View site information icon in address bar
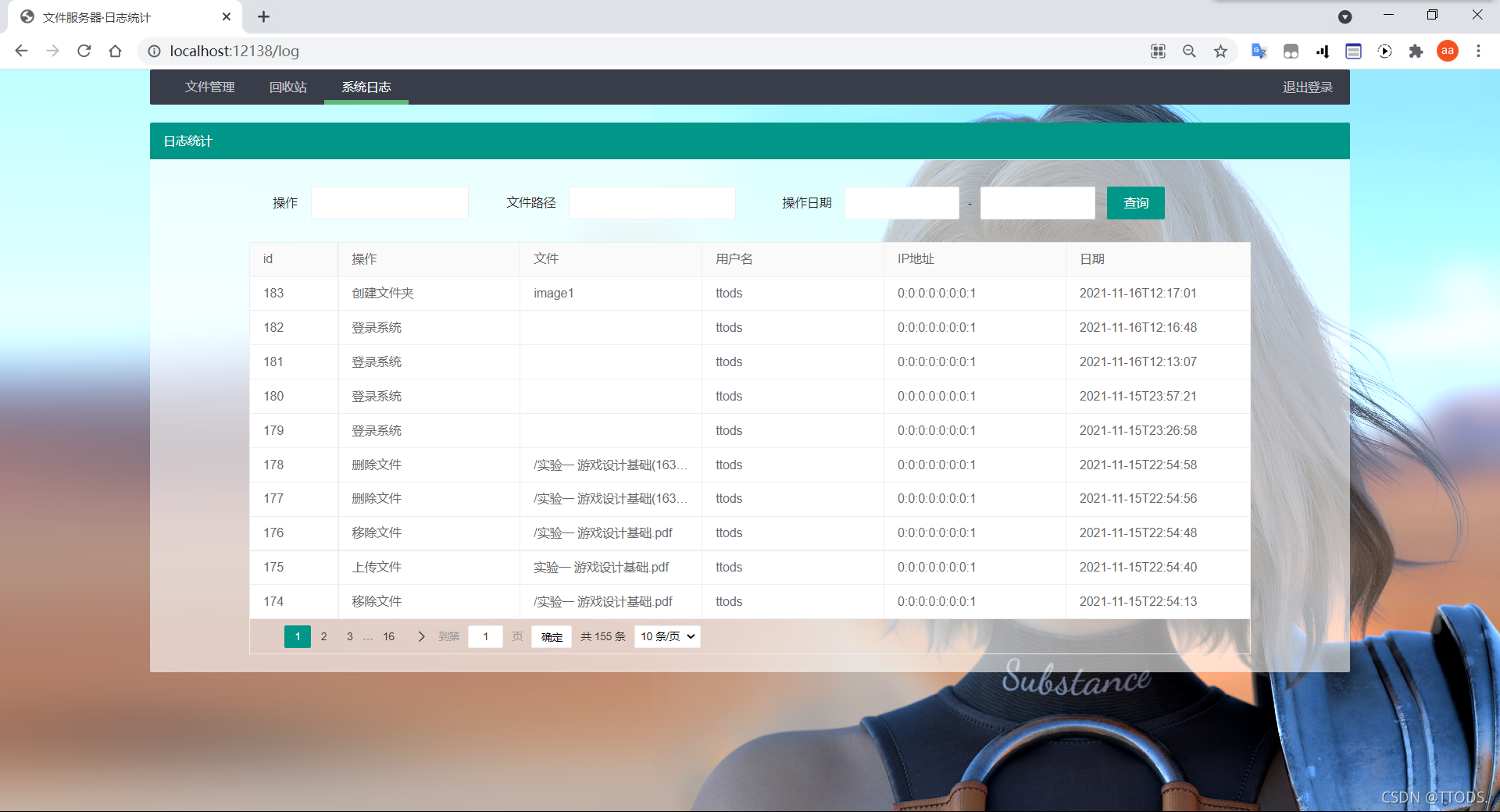 [x=155, y=51]
